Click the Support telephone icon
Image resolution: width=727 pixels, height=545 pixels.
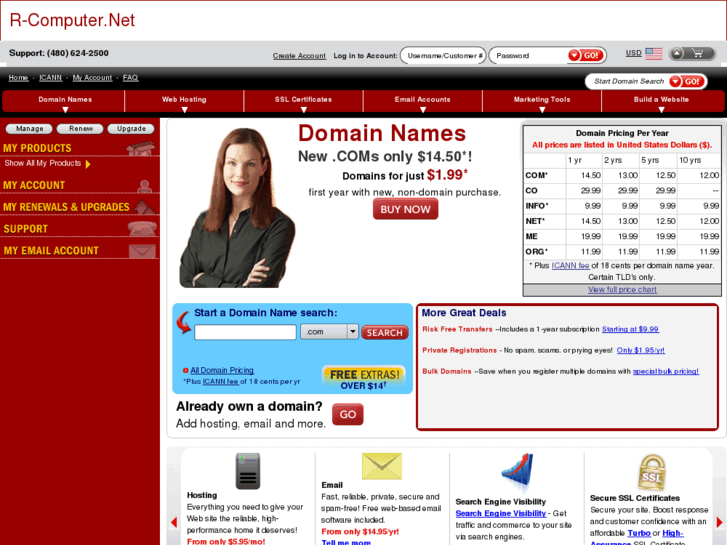[x=142, y=228]
